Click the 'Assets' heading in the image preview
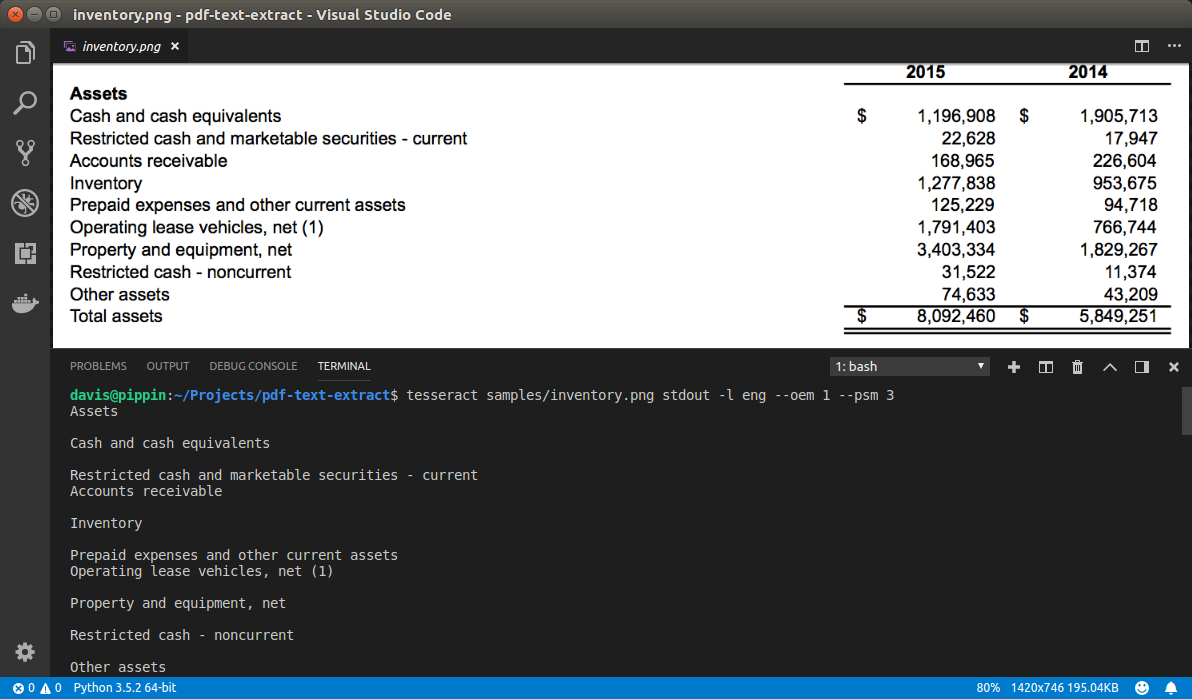Image resolution: width=1192 pixels, height=699 pixels. point(98,94)
